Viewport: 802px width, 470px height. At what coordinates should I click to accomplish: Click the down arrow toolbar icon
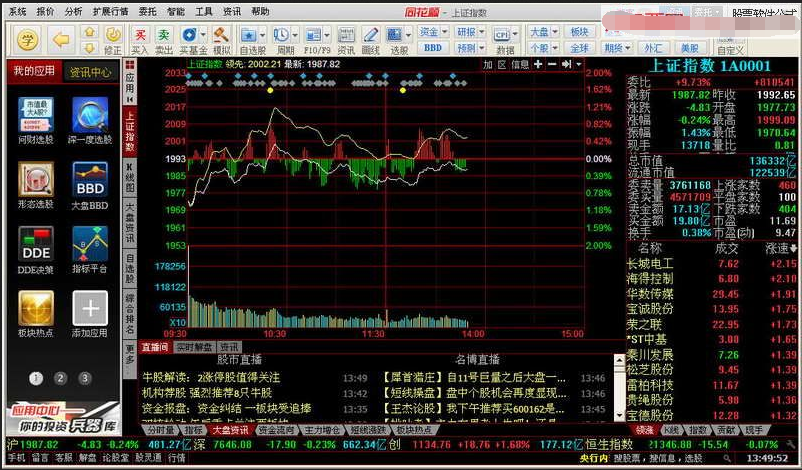[90, 48]
